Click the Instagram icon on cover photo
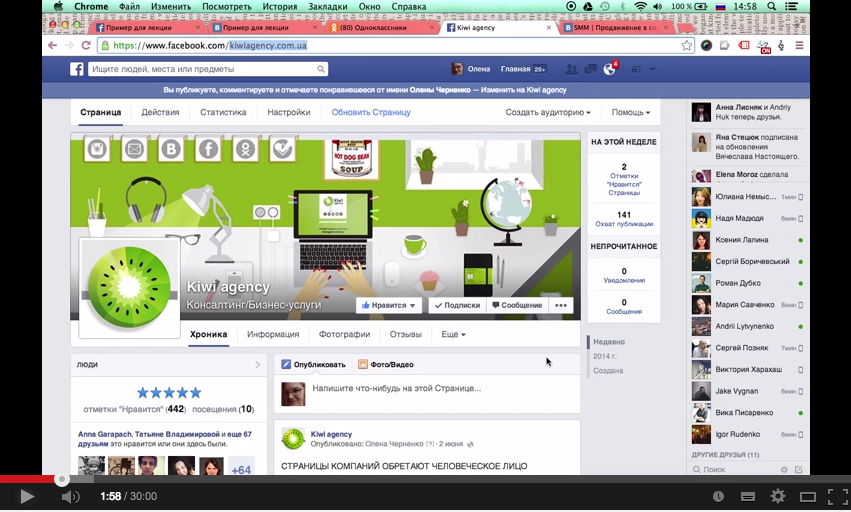The height and width of the screenshot is (512, 851). click(x=98, y=149)
